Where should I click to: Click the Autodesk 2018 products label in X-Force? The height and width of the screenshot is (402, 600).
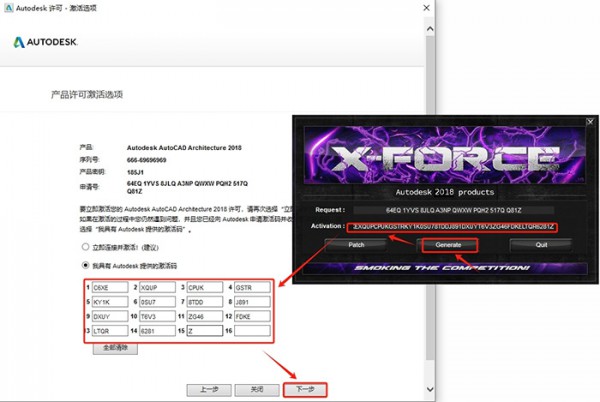(x=445, y=192)
